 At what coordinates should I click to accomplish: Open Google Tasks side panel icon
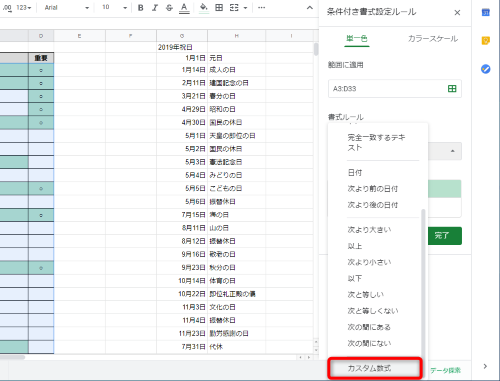point(486,69)
